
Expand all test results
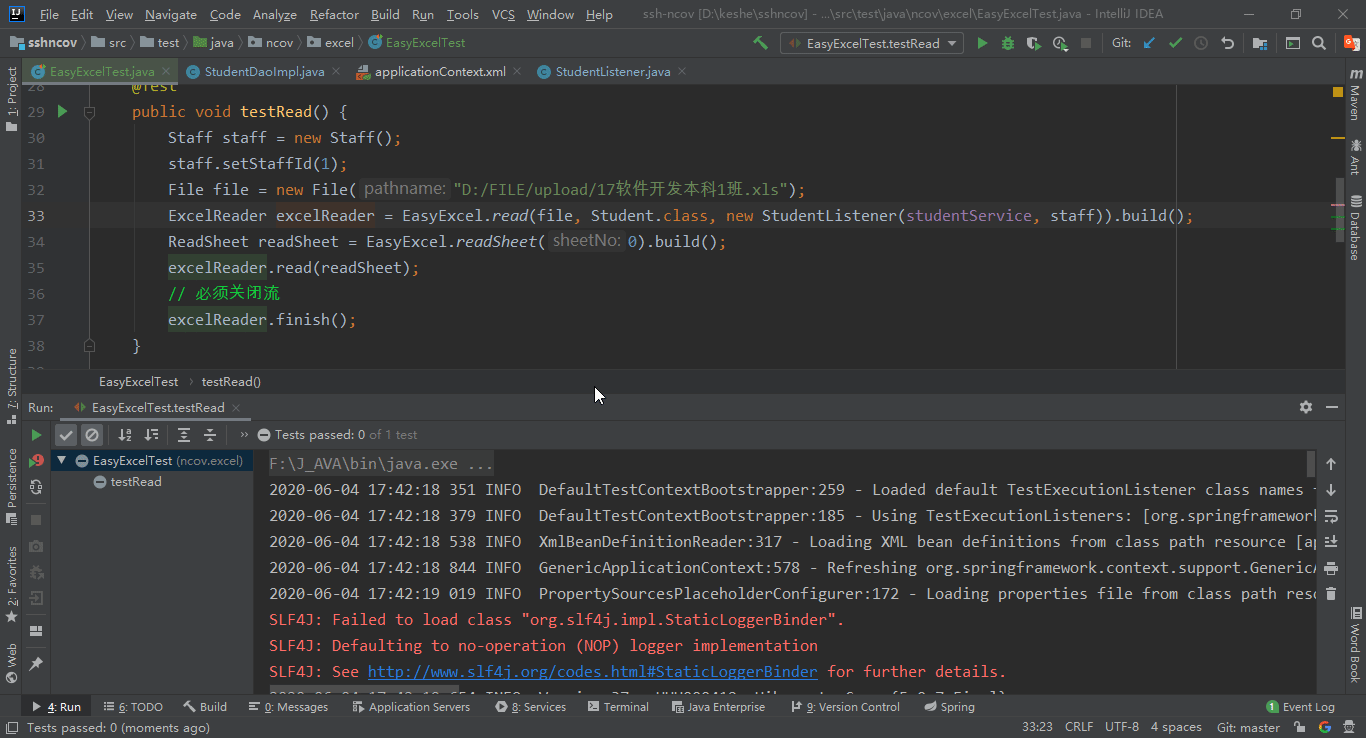[x=184, y=435]
